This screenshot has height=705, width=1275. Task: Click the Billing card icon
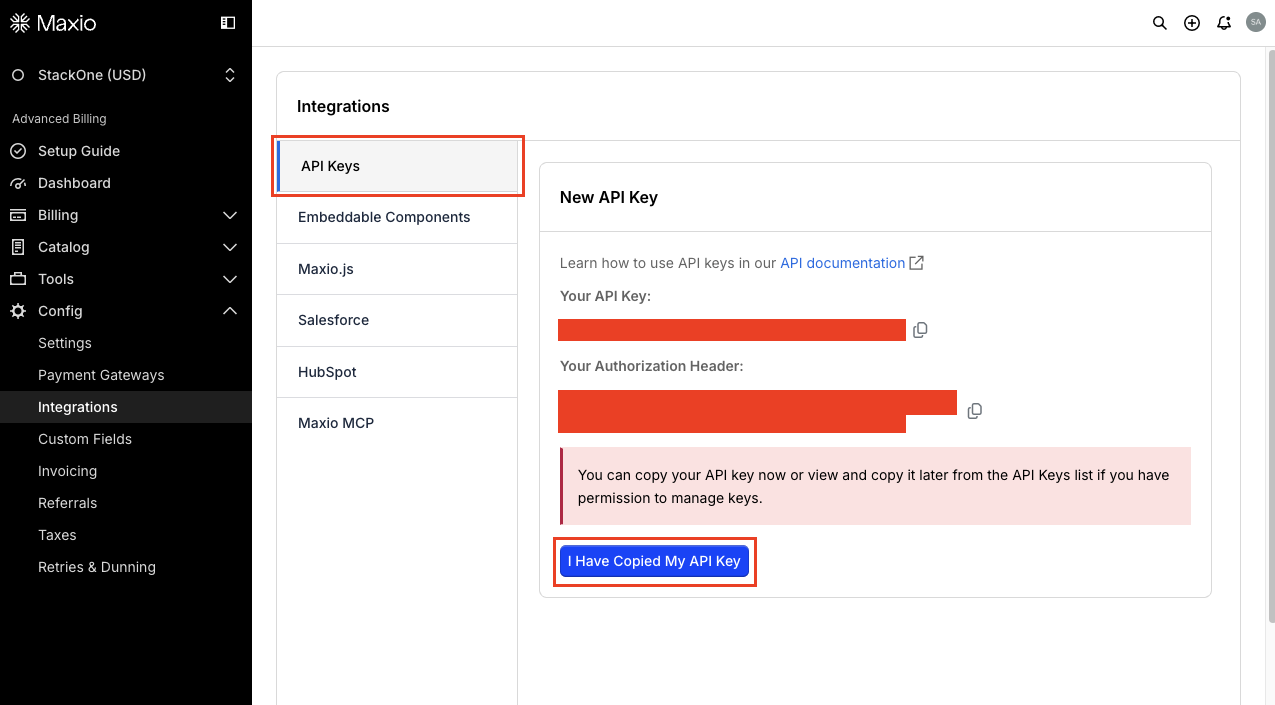click(x=18, y=215)
